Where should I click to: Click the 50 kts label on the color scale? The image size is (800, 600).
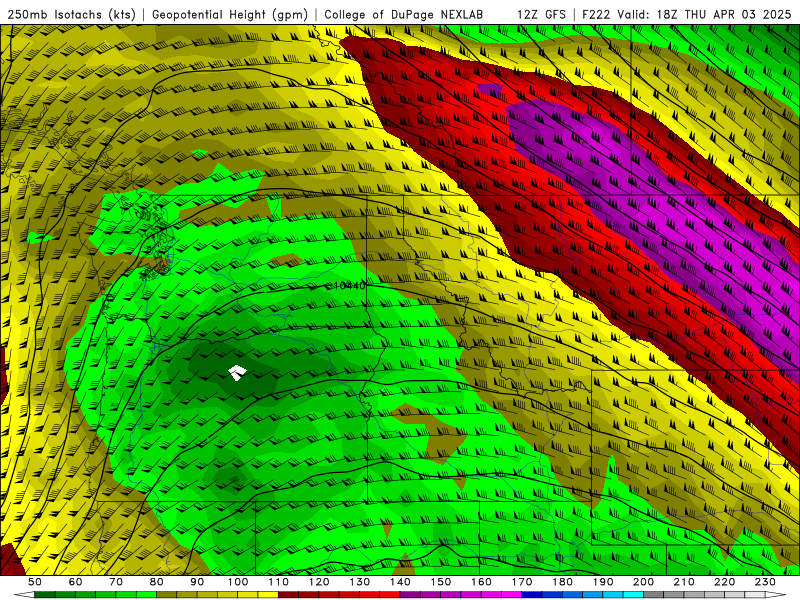coord(34,582)
